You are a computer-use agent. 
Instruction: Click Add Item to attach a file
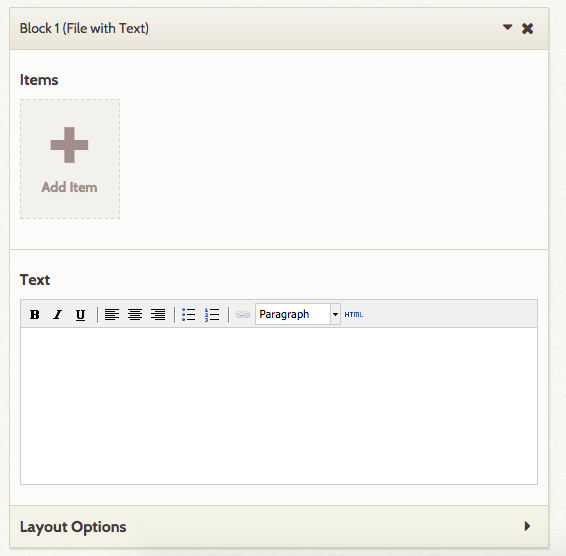pos(70,159)
